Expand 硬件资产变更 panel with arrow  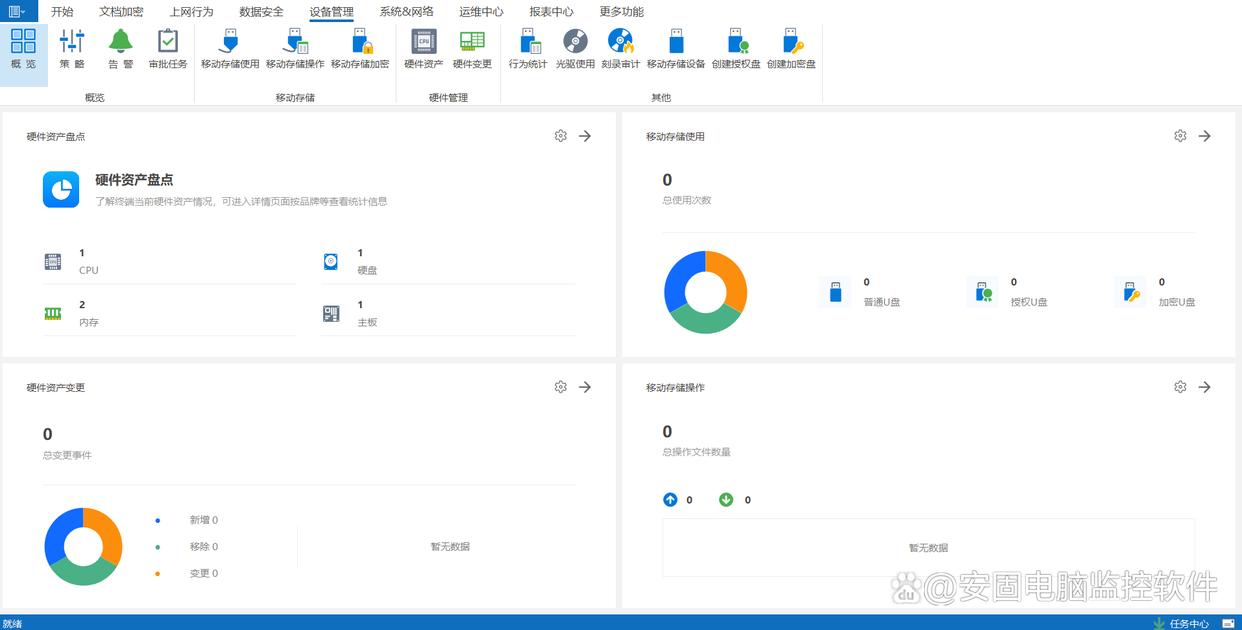coord(585,387)
